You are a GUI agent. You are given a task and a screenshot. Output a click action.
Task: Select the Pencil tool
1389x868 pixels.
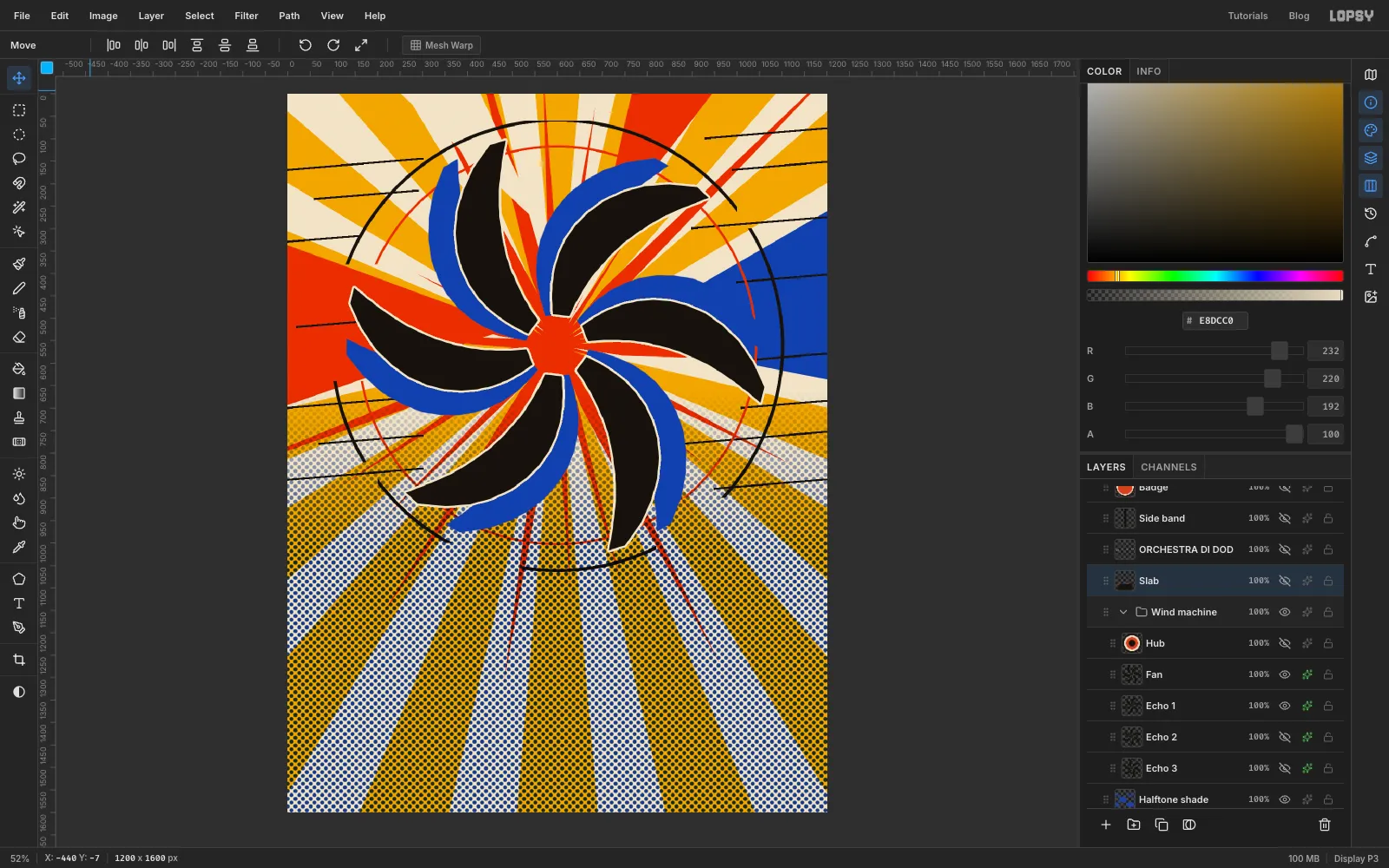tap(19, 288)
